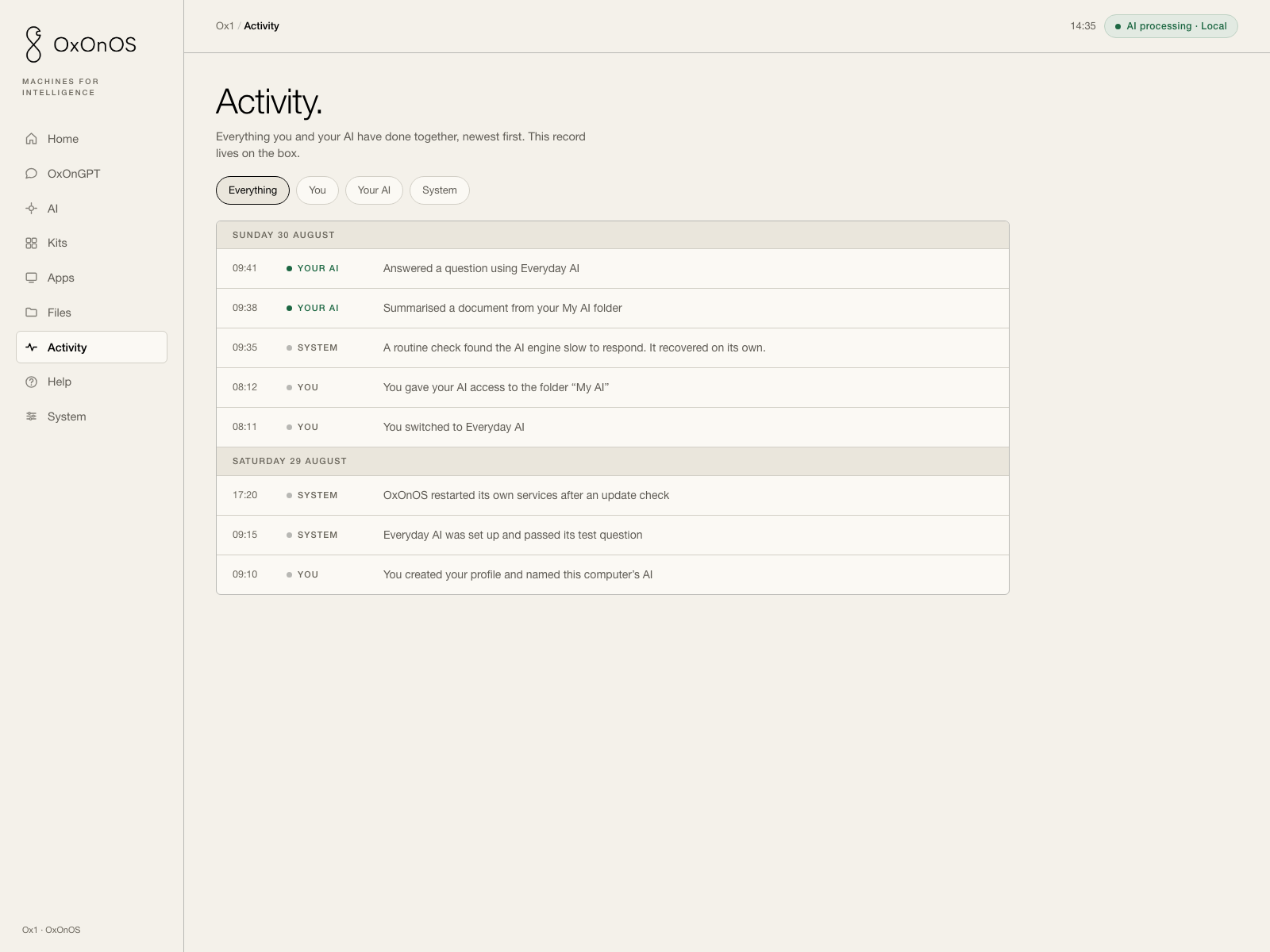Click the Help question mark icon
Viewport: 1270px width, 952px height.
pos(31,382)
